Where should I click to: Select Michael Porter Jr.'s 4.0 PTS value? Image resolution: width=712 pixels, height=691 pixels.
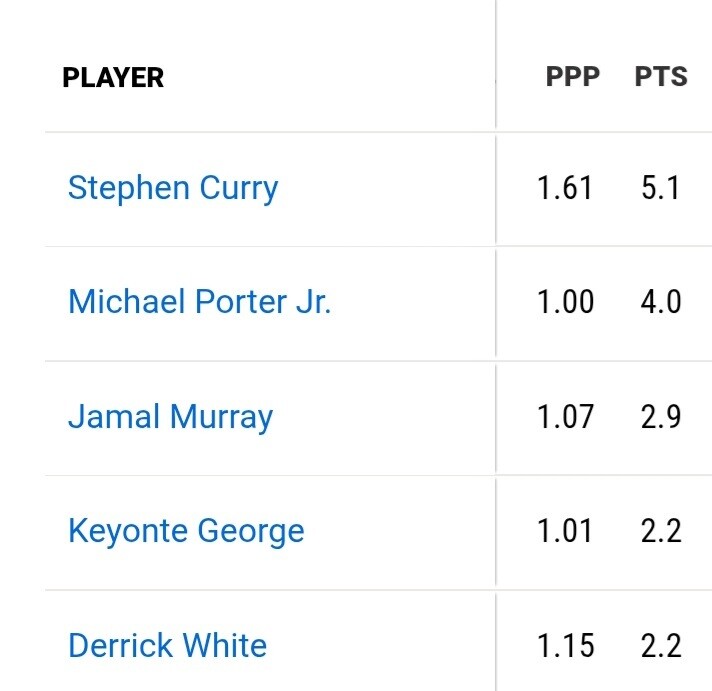point(661,302)
